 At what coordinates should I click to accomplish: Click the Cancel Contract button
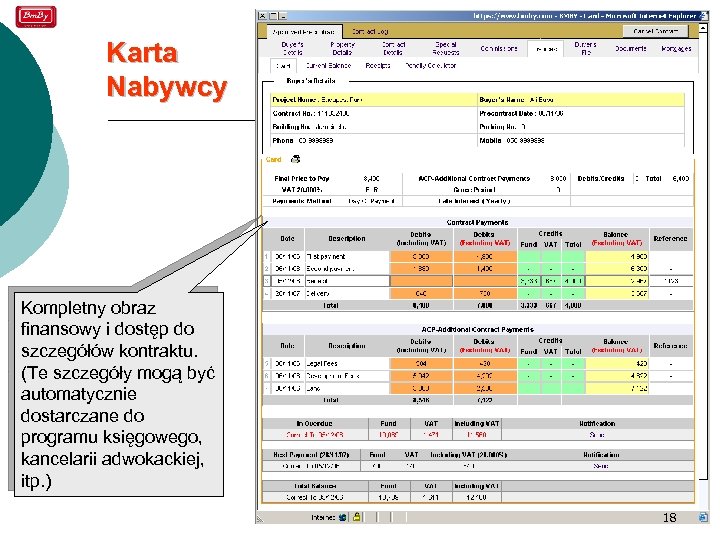[655, 31]
